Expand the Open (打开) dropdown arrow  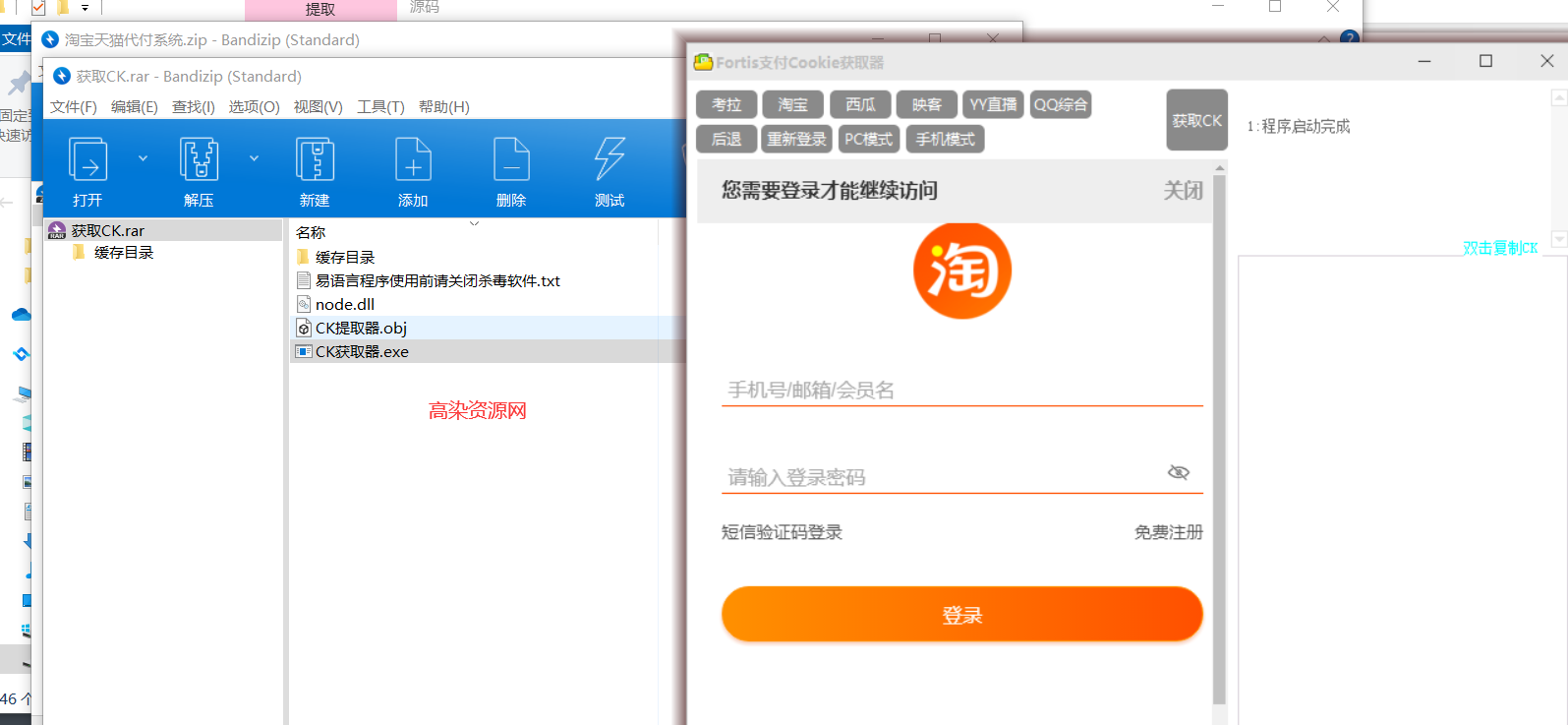[143, 158]
